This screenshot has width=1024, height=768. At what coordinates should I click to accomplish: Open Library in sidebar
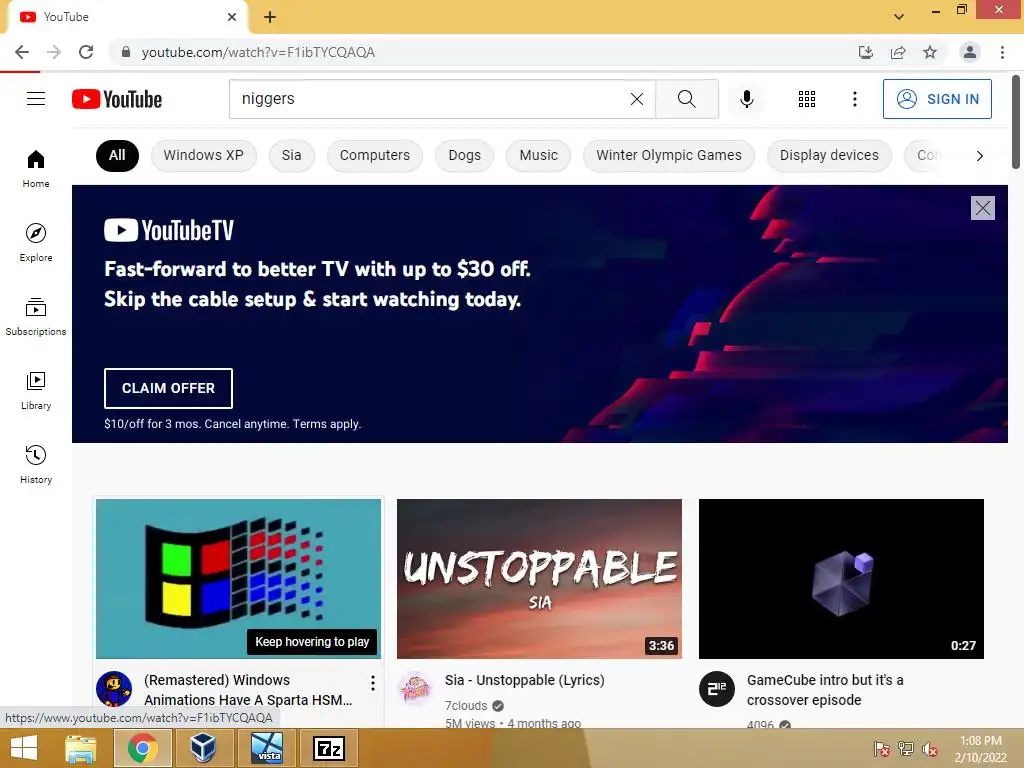pos(36,390)
